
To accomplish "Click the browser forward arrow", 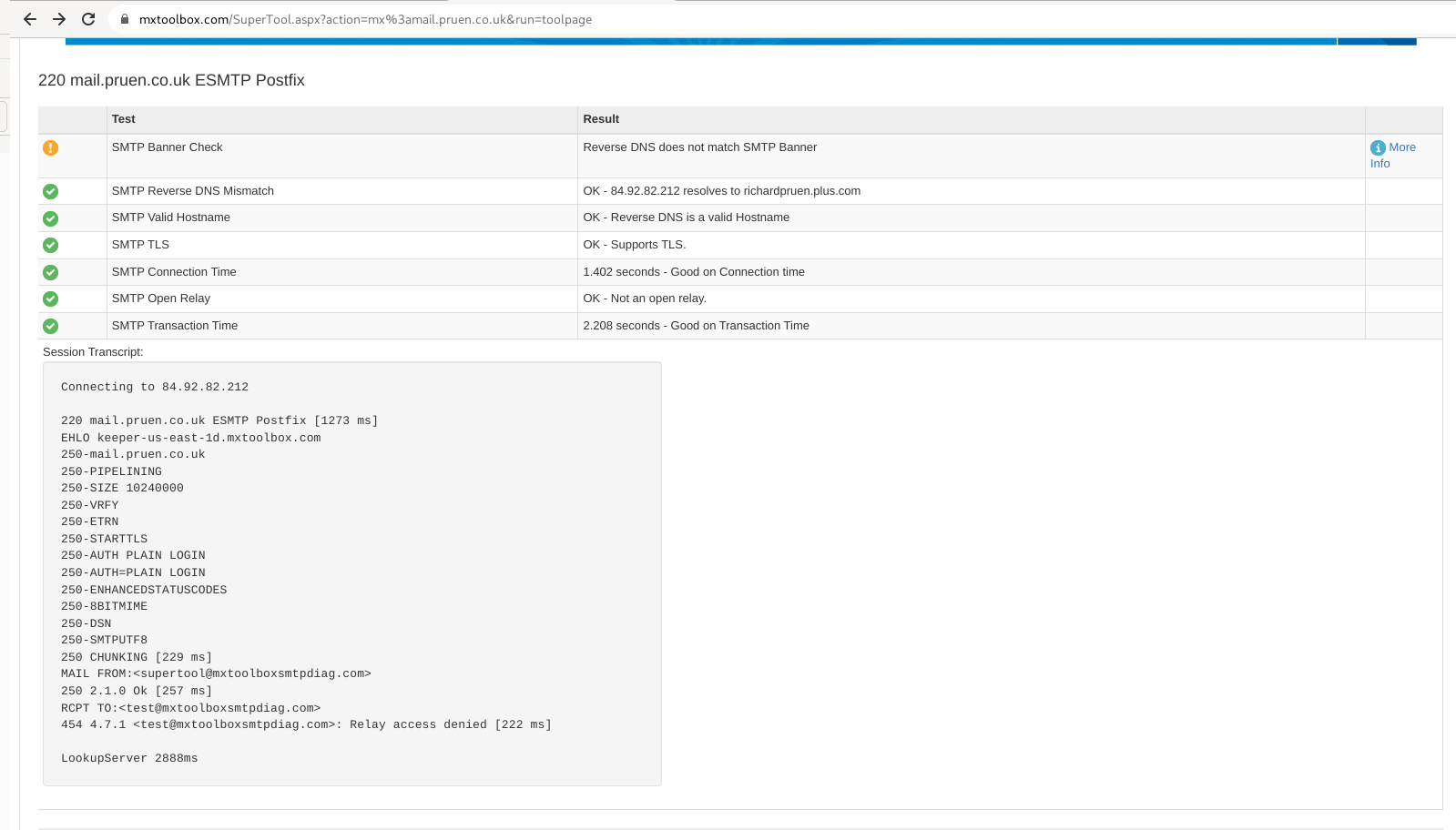I will (x=59, y=19).
